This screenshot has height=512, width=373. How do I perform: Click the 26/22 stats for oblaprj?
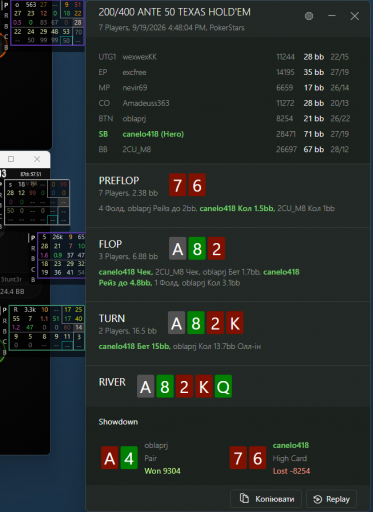pyautogui.click(x=340, y=119)
